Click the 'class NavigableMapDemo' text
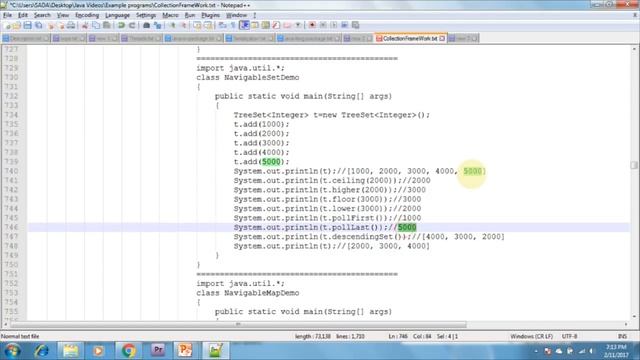The image size is (640, 360). click(248, 293)
